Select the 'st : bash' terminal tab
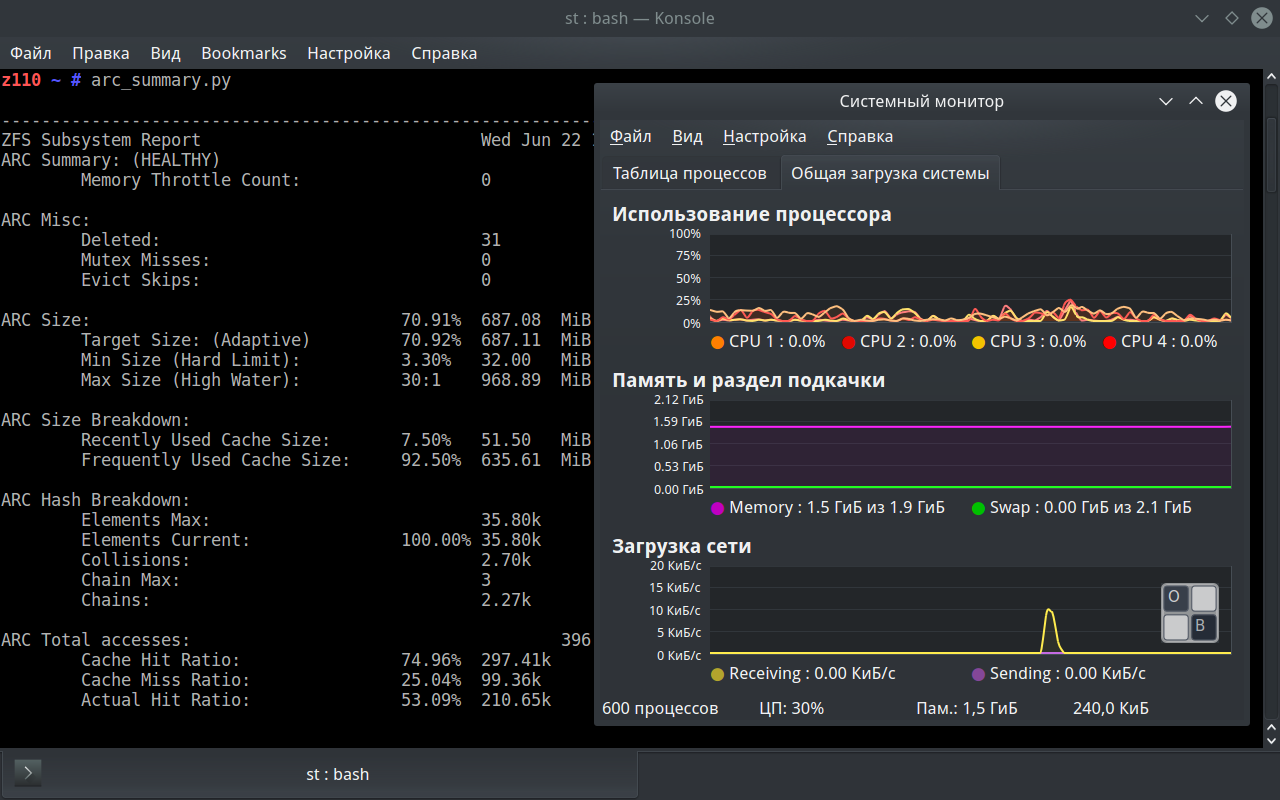 (336, 773)
